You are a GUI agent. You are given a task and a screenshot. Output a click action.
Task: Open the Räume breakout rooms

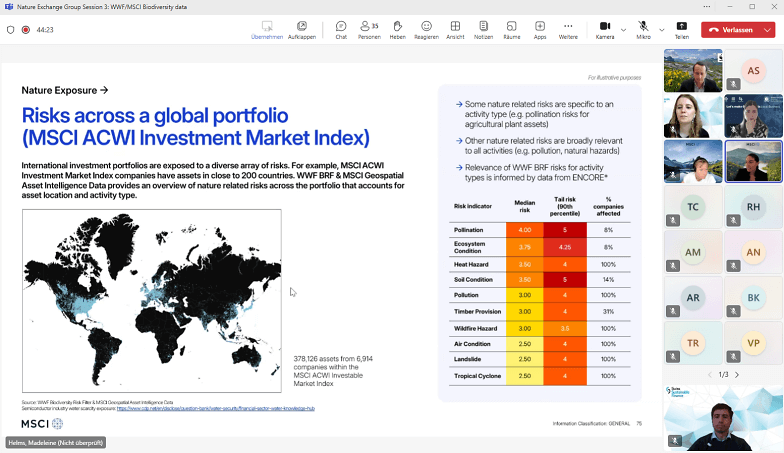point(511,29)
